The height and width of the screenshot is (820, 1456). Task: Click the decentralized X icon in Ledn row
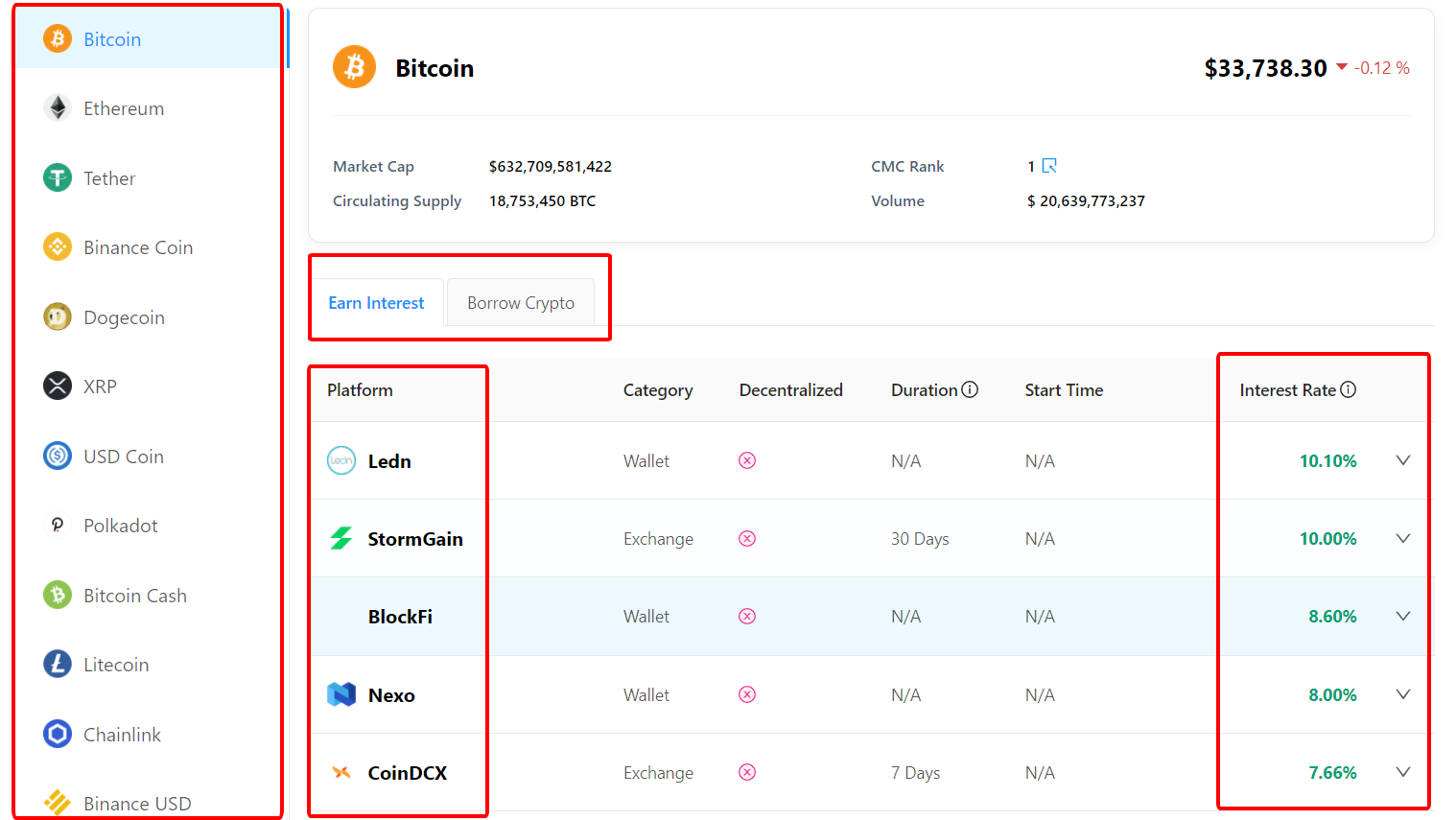[x=747, y=460]
